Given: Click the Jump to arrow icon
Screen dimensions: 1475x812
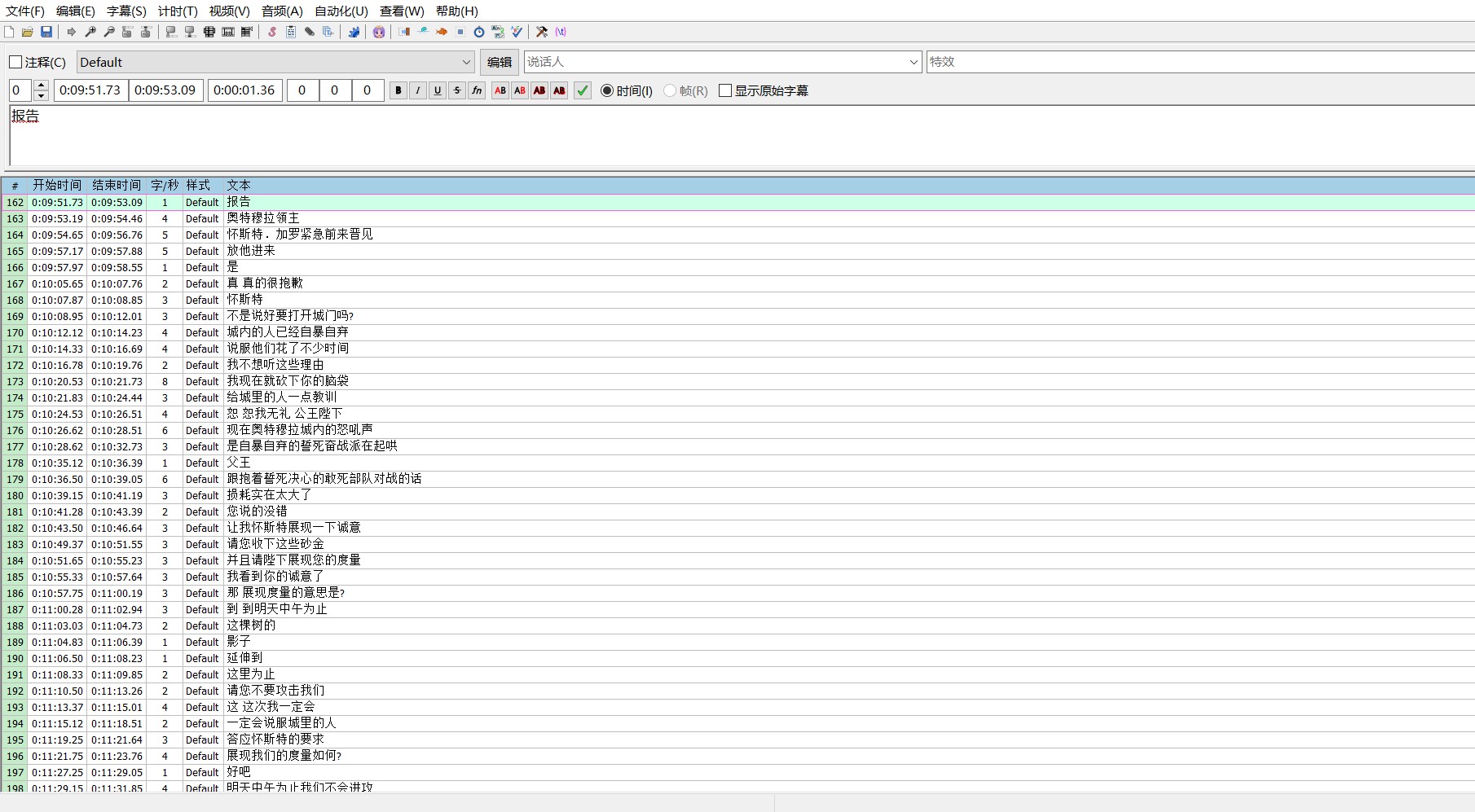Looking at the screenshot, I should point(72,32).
